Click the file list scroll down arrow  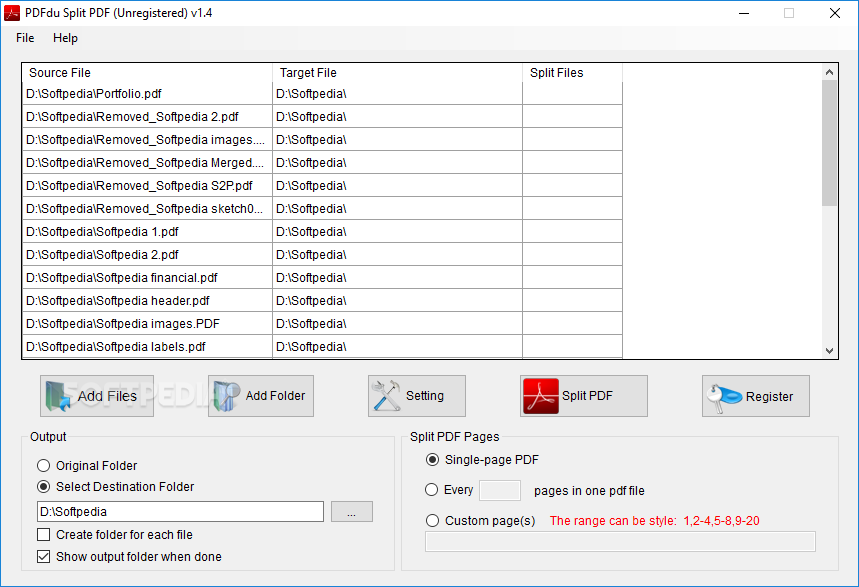click(829, 351)
